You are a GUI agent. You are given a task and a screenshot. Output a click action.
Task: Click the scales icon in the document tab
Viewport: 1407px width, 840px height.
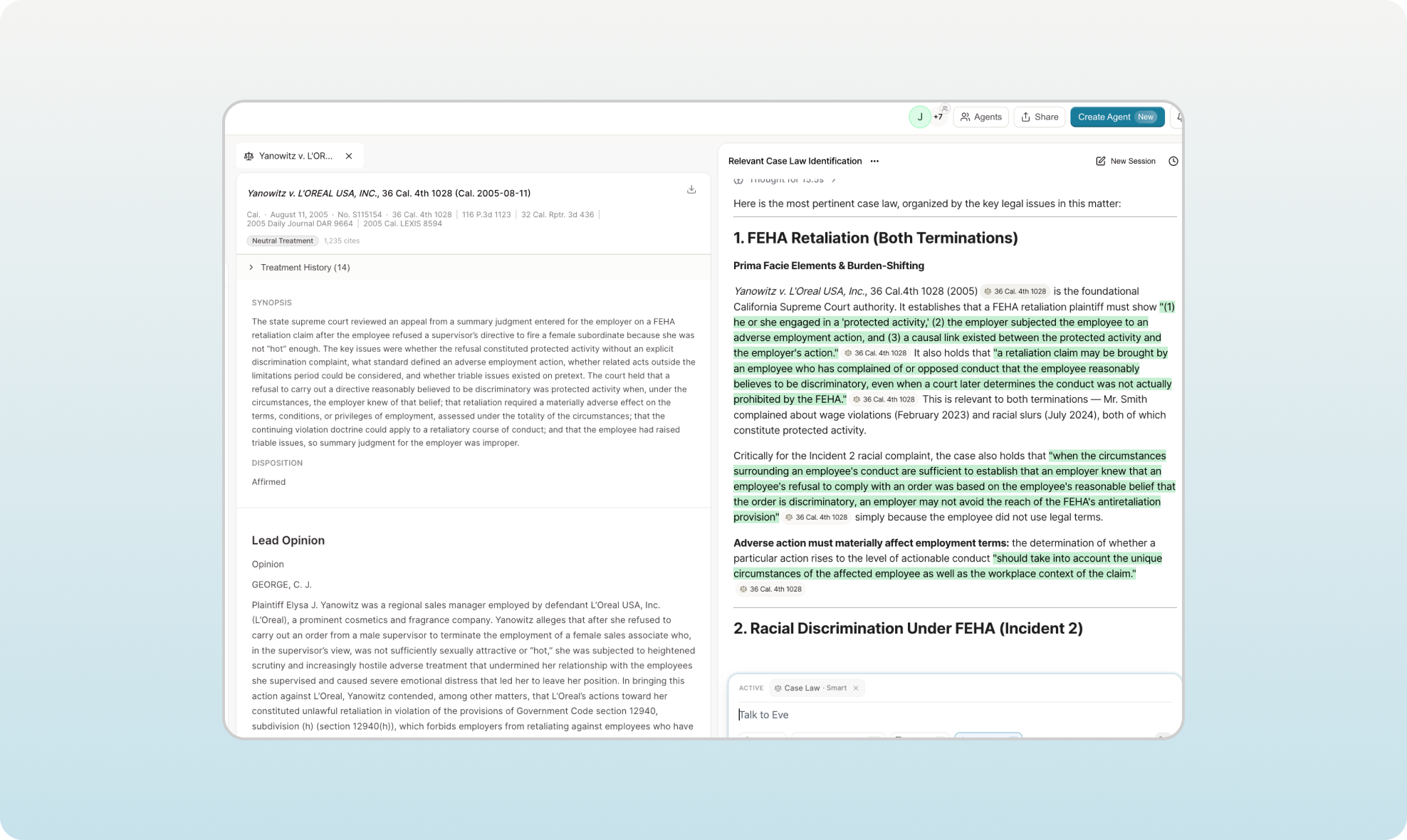pyautogui.click(x=249, y=156)
